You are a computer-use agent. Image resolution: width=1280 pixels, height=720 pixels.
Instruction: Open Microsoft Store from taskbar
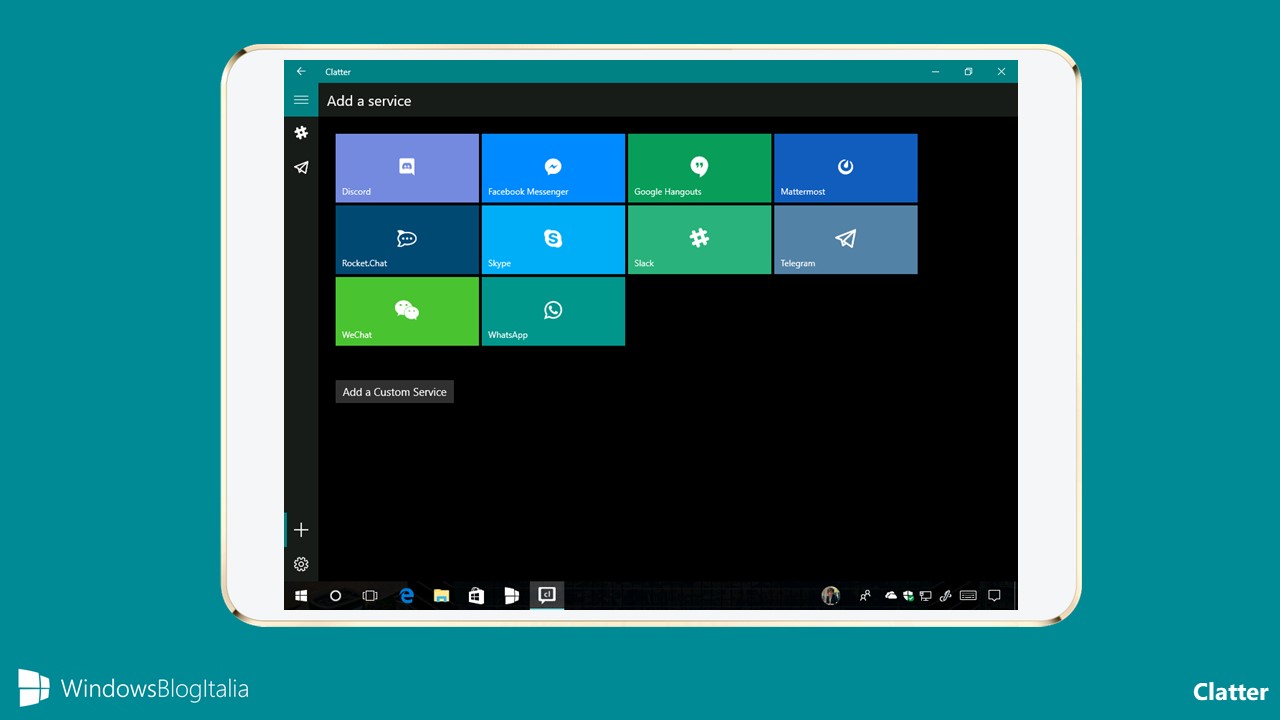tap(476, 596)
